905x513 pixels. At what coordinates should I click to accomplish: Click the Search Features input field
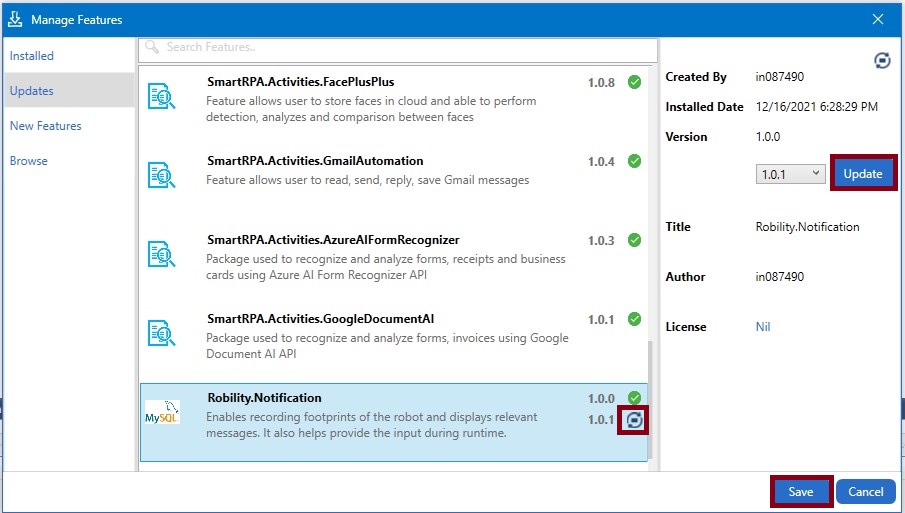click(400, 47)
